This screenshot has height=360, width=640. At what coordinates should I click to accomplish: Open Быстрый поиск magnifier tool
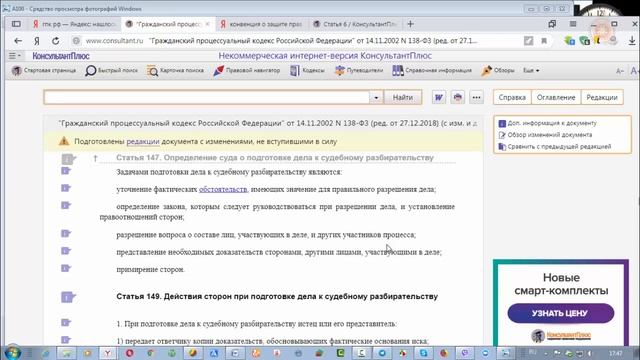pyautogui.click(x=111, y=71)
